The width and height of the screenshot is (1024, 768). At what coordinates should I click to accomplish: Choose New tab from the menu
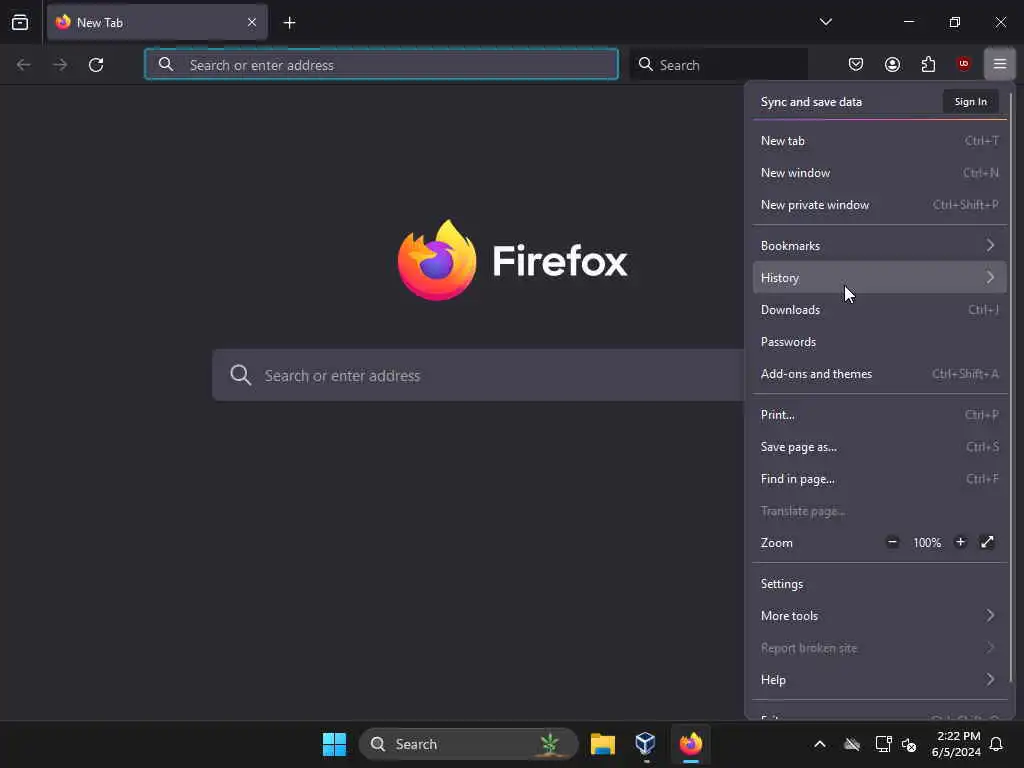click(880, 141)
